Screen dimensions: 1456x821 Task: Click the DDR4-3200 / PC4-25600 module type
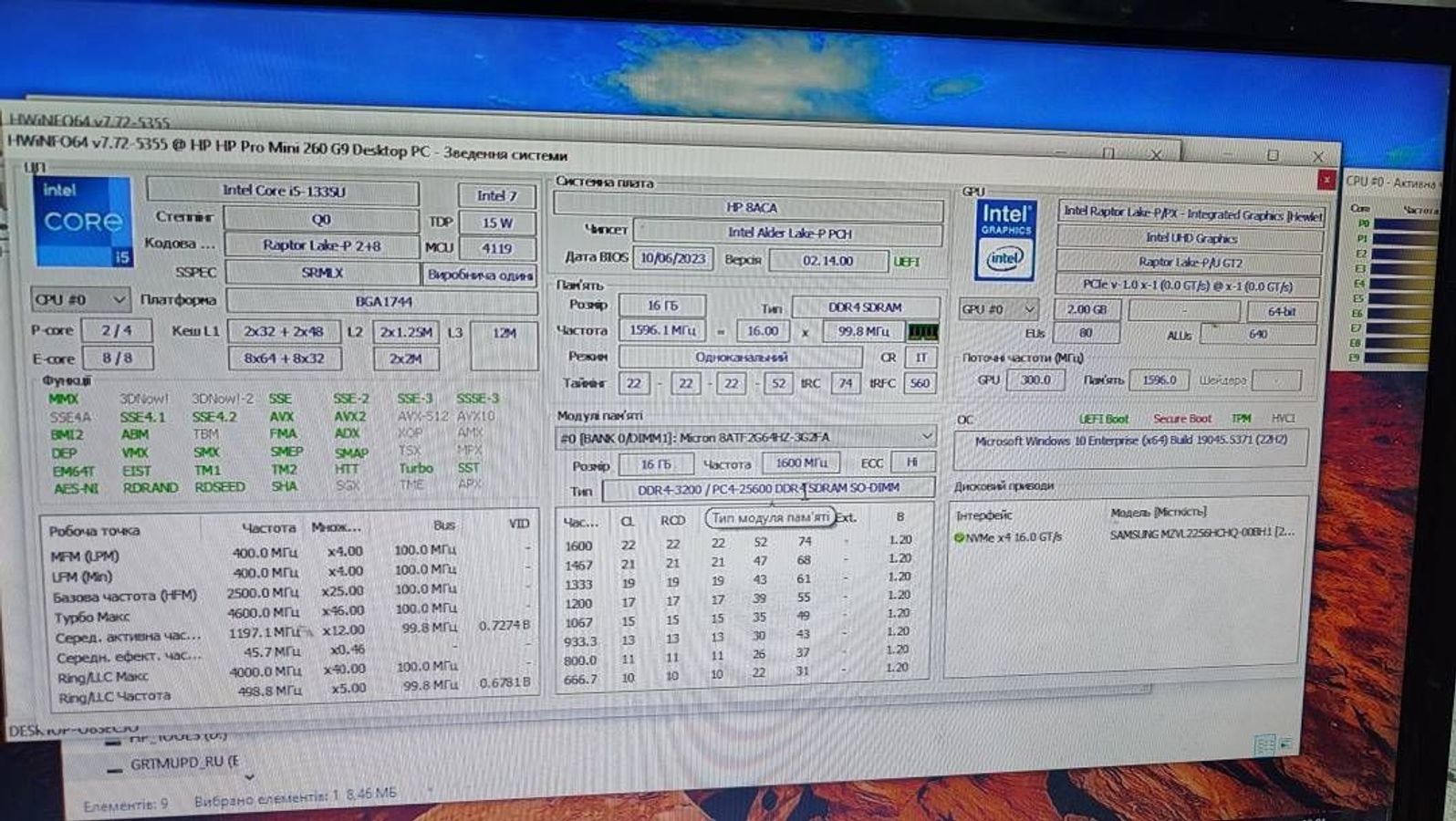768,489
